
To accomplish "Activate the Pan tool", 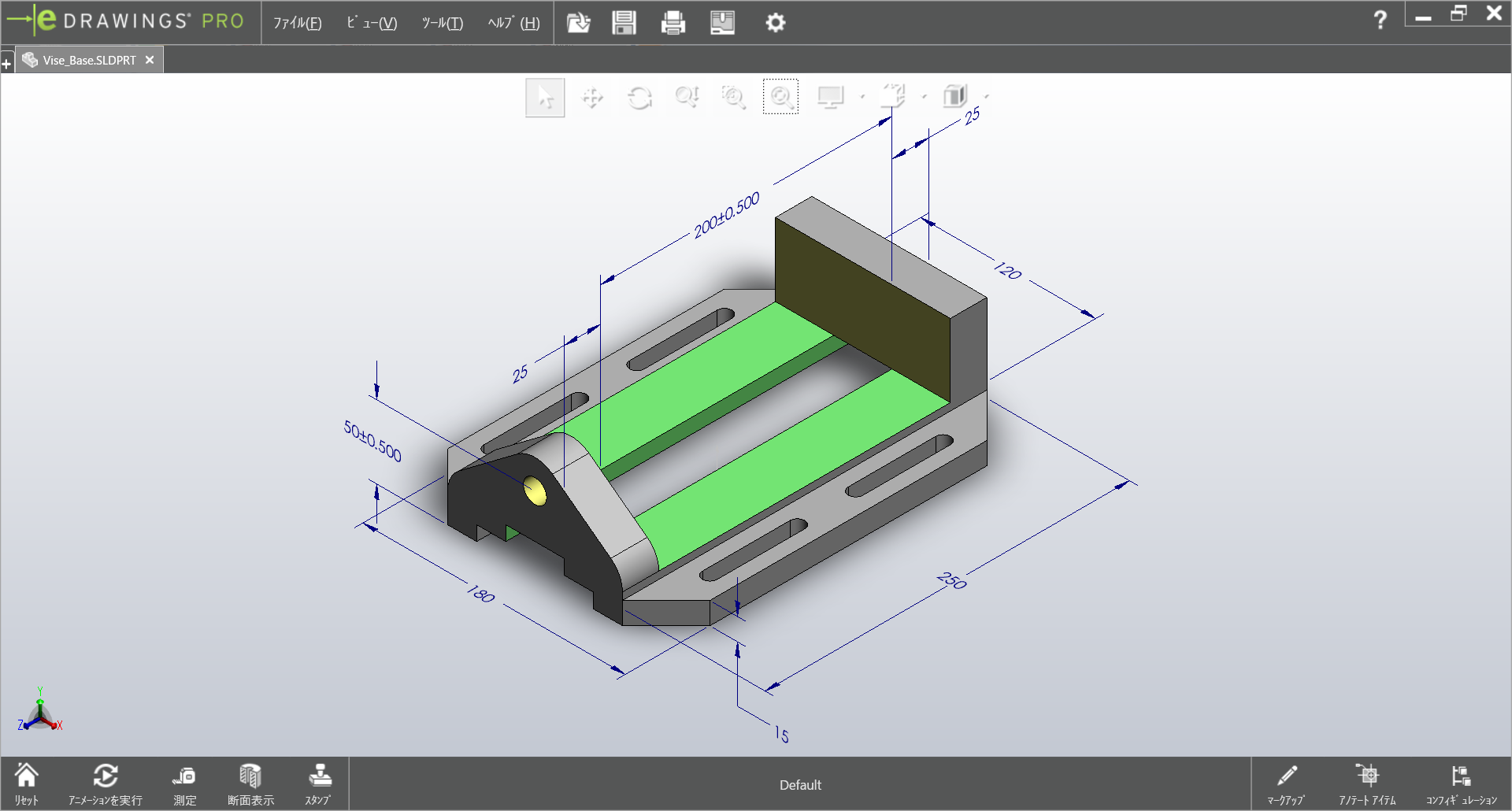I will [592, 96].
